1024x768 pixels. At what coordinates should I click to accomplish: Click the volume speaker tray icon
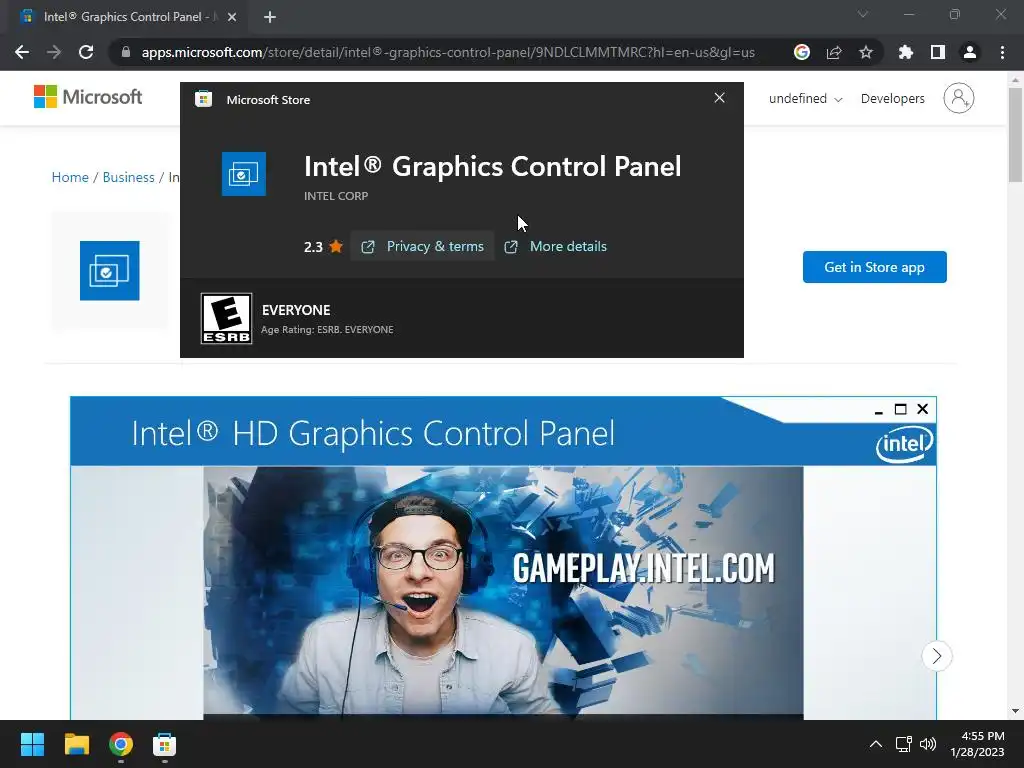tap(927, 744)
